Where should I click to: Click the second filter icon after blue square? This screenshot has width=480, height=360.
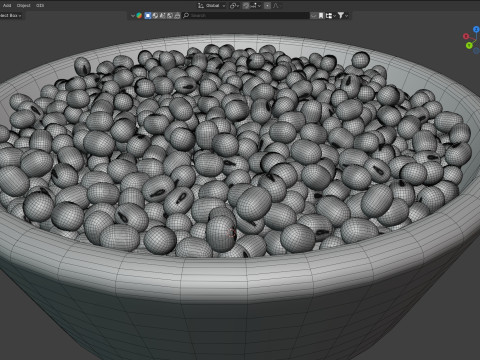155,15
